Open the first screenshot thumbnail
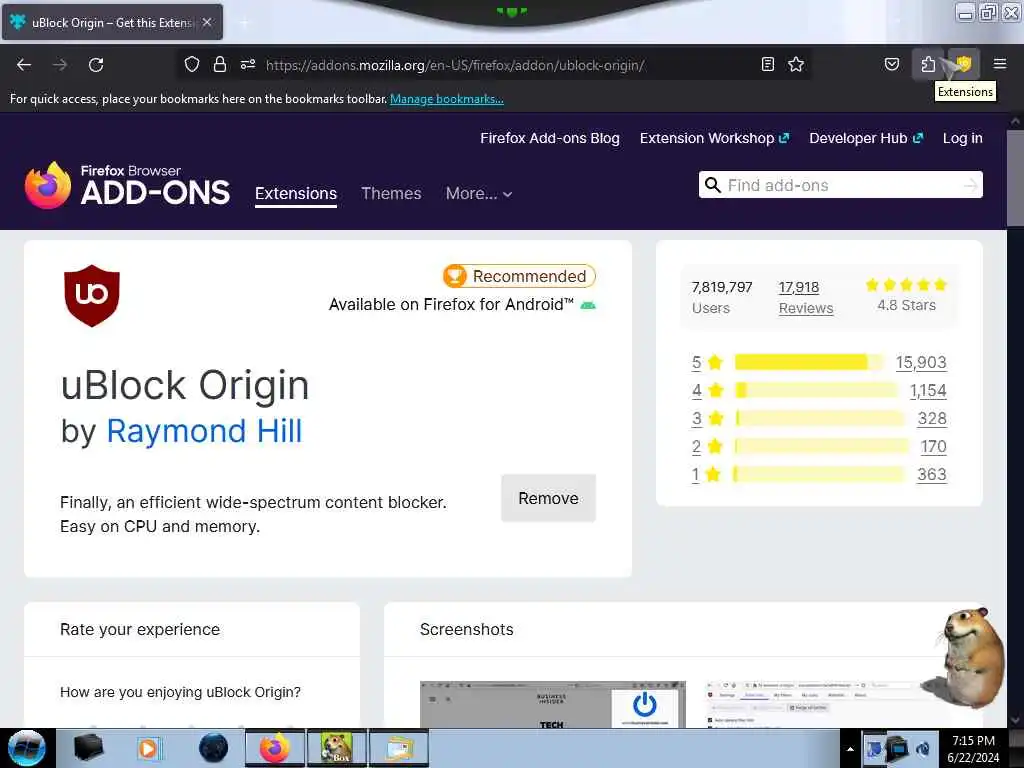This screenshot has width=1024, height=768. (x=552, y=705)
